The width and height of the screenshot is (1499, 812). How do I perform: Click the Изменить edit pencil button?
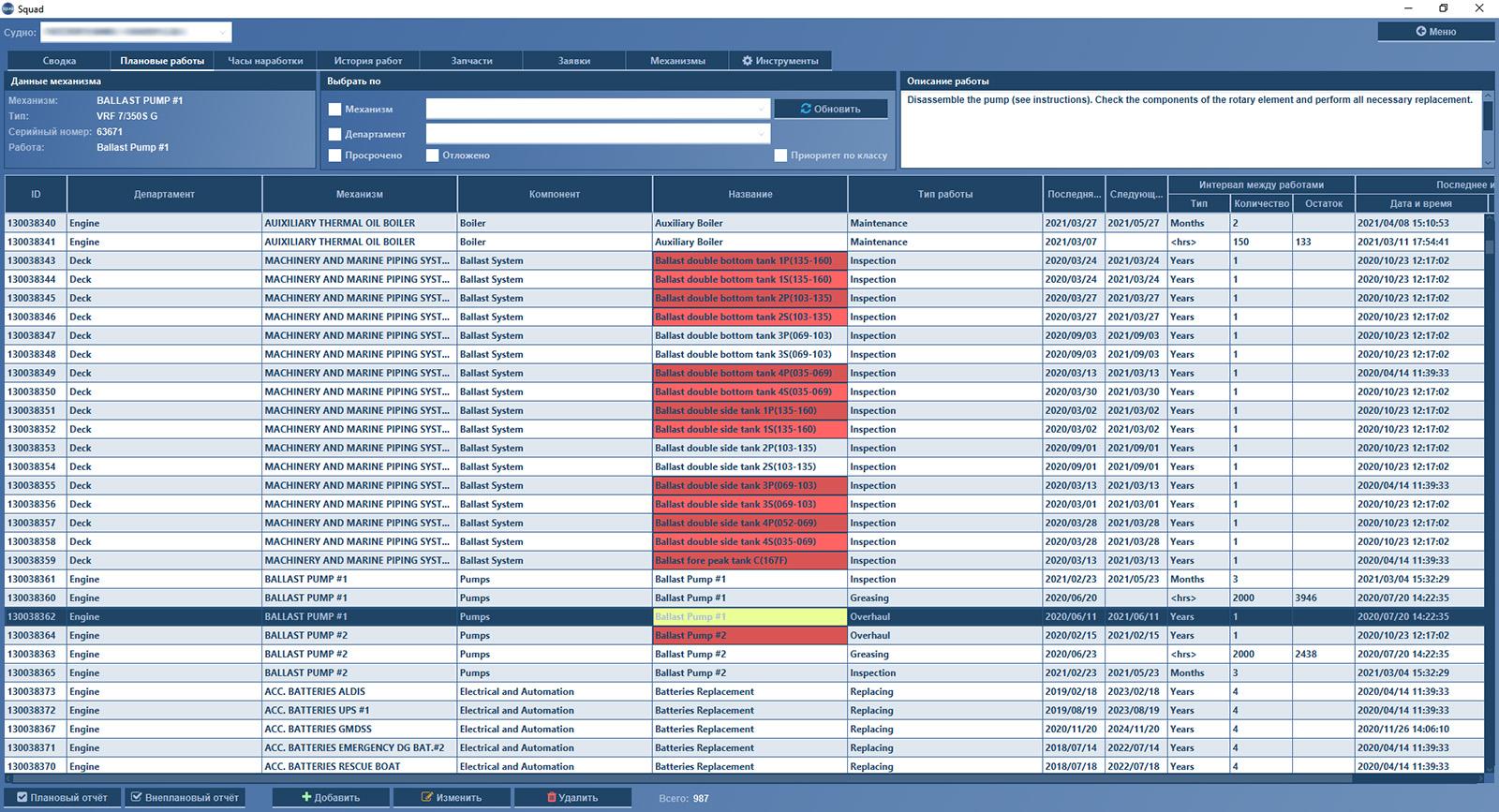[452, 797]
